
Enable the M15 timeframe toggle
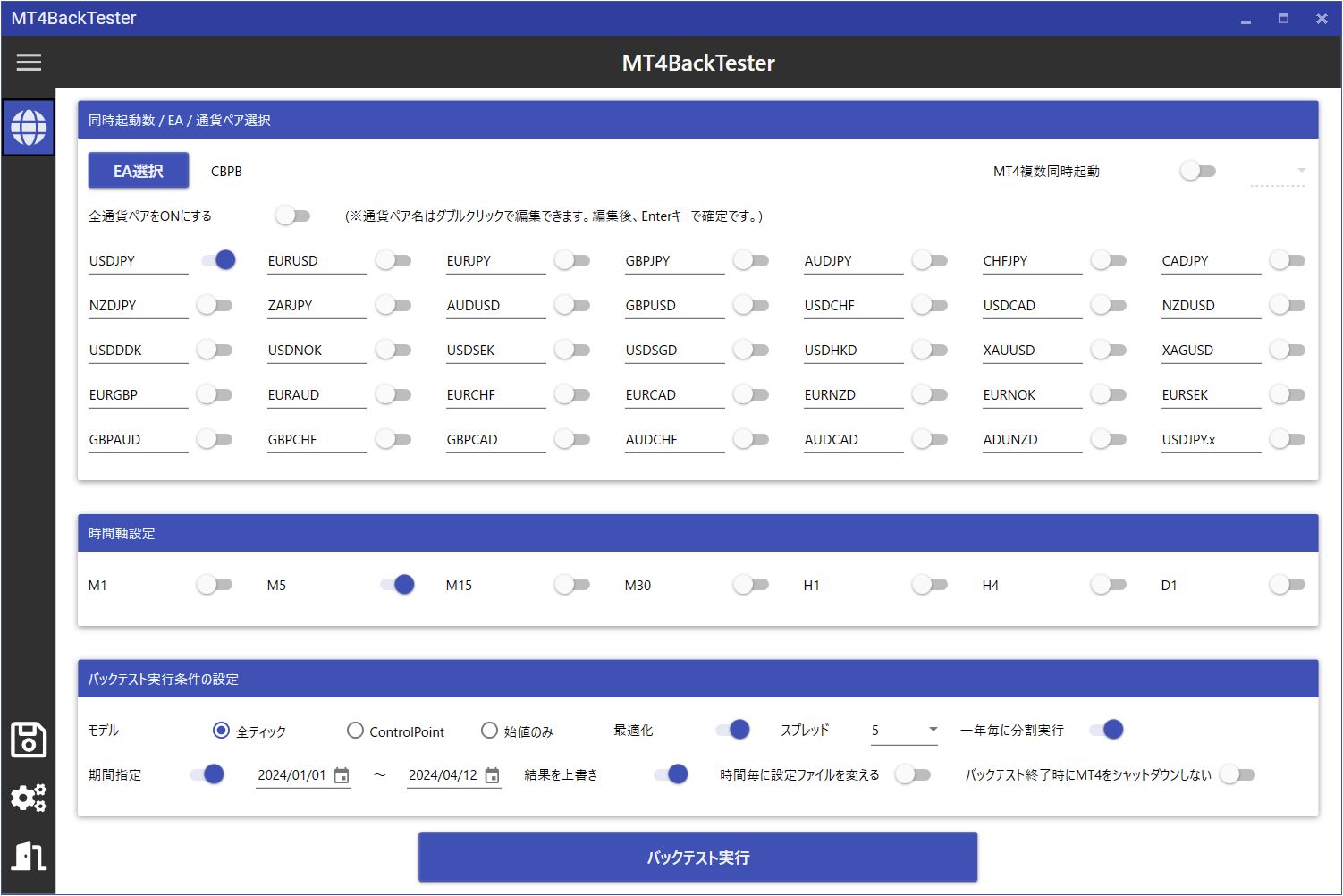pyautogui.click(x=572, y=585)
